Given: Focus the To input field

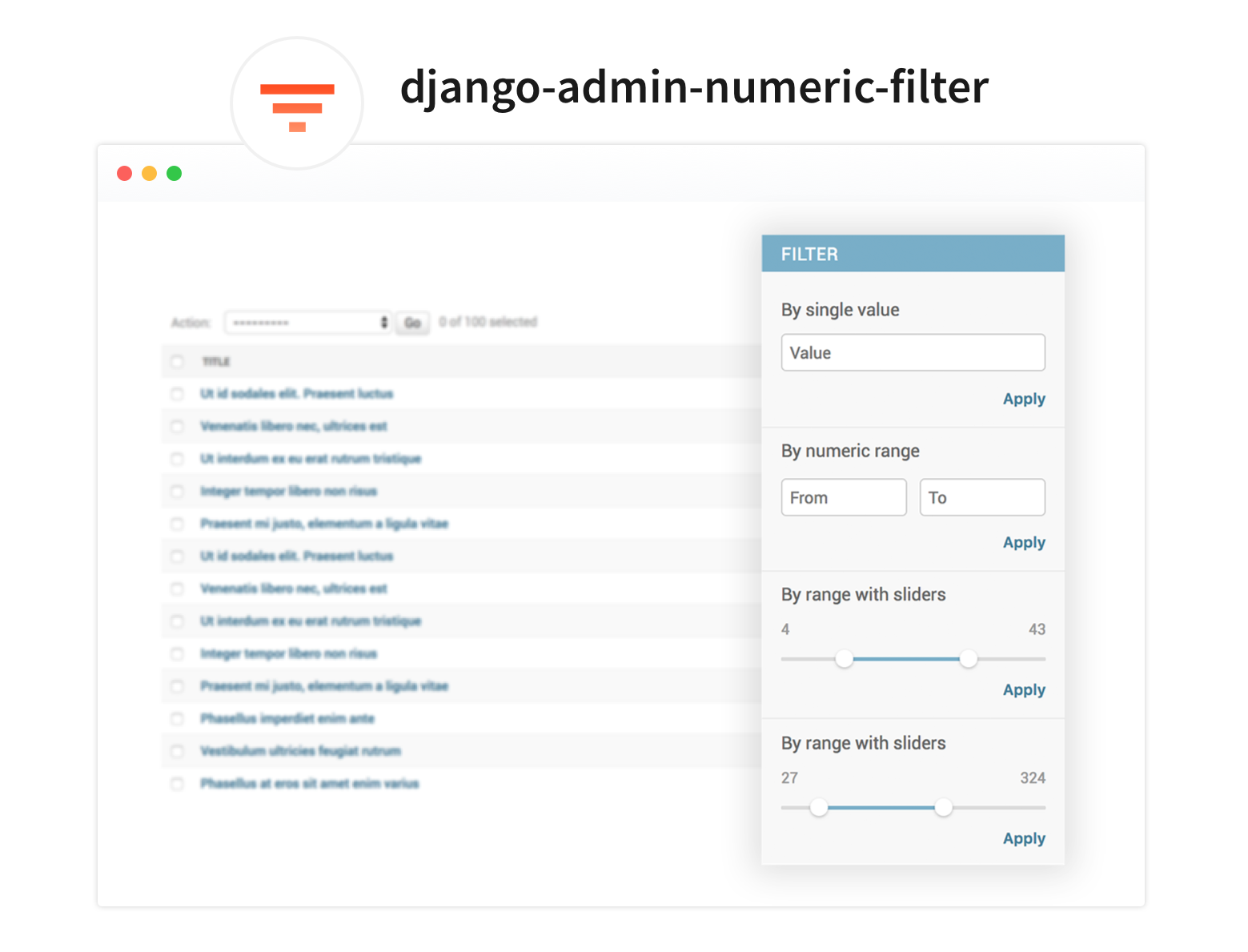Looking at the screenshot, I should (x=982, y=497).
